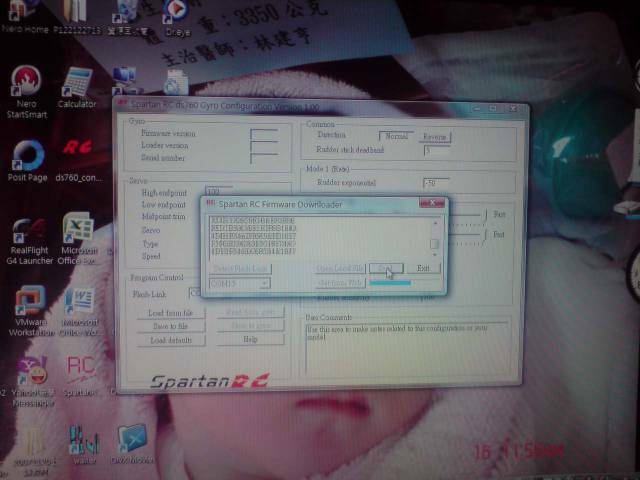Select the Spartan RC desktop shortcut
640x480 pixels.
(80, 376)
